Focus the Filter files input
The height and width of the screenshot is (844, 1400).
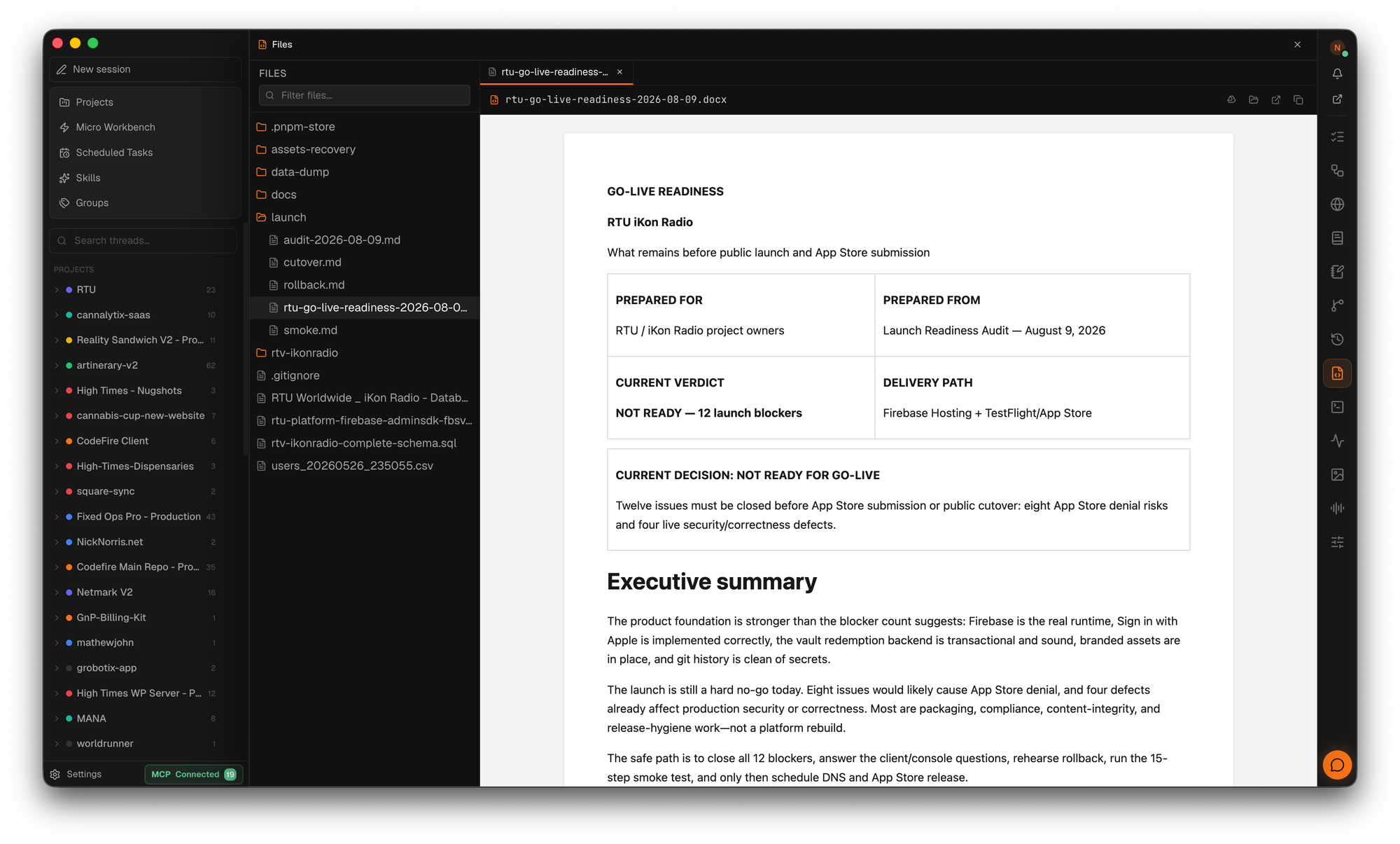click(x=364, y=95)
